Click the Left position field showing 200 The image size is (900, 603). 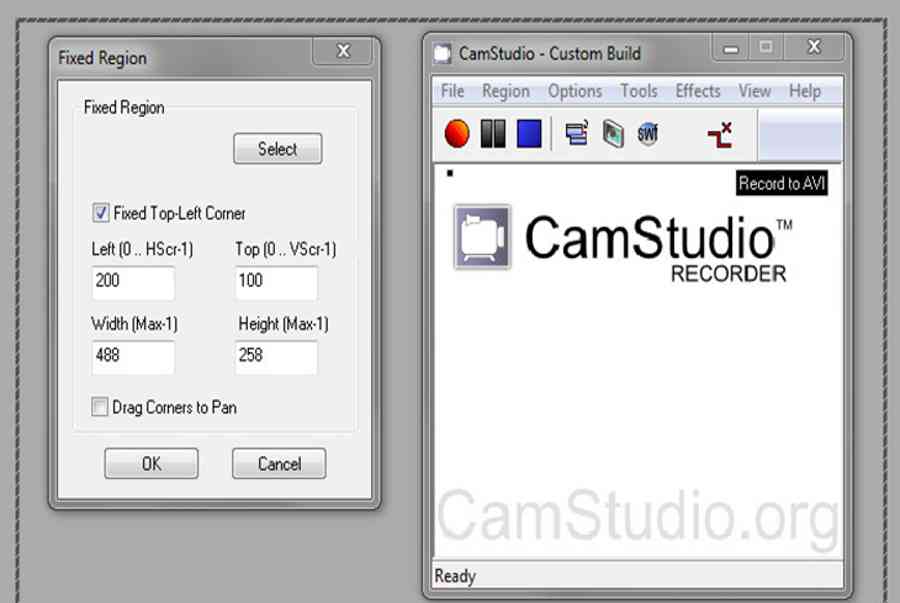[133, 282]
